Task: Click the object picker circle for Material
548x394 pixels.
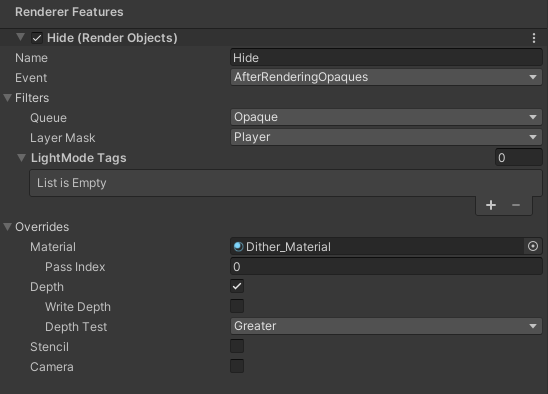Action: [533, 246]
